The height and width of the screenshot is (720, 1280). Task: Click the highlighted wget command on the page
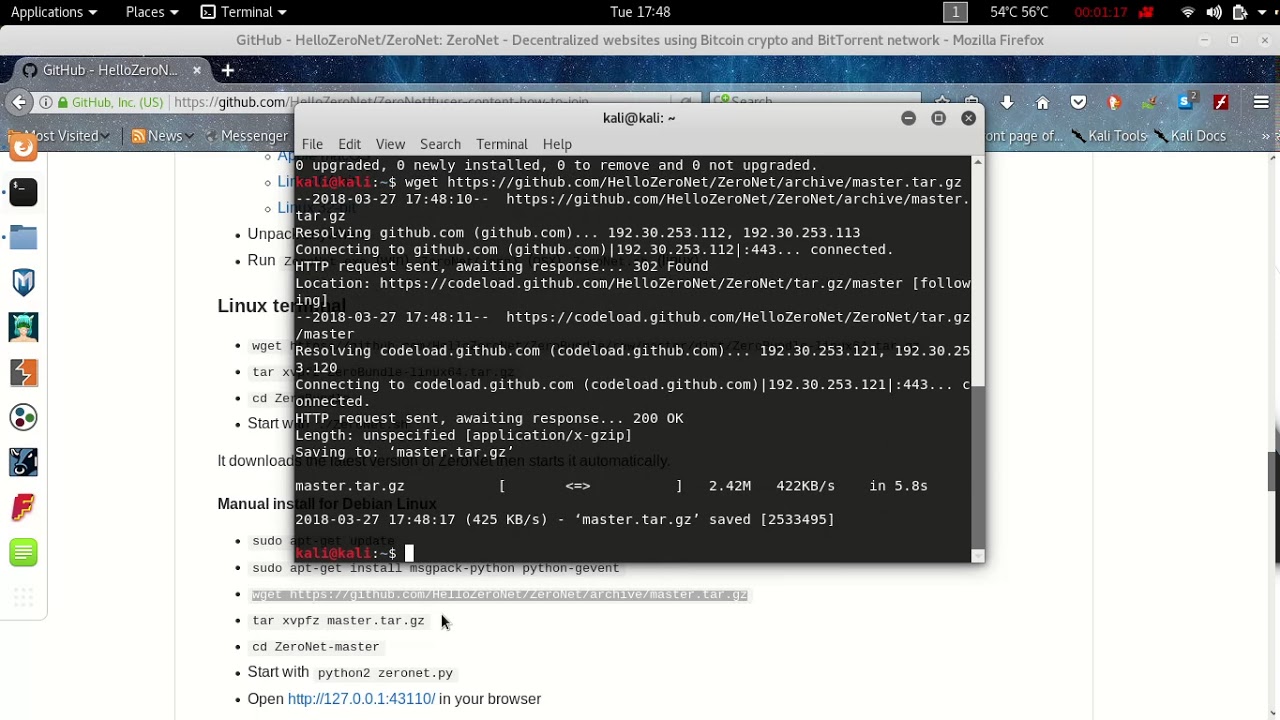tap(500, 595)
